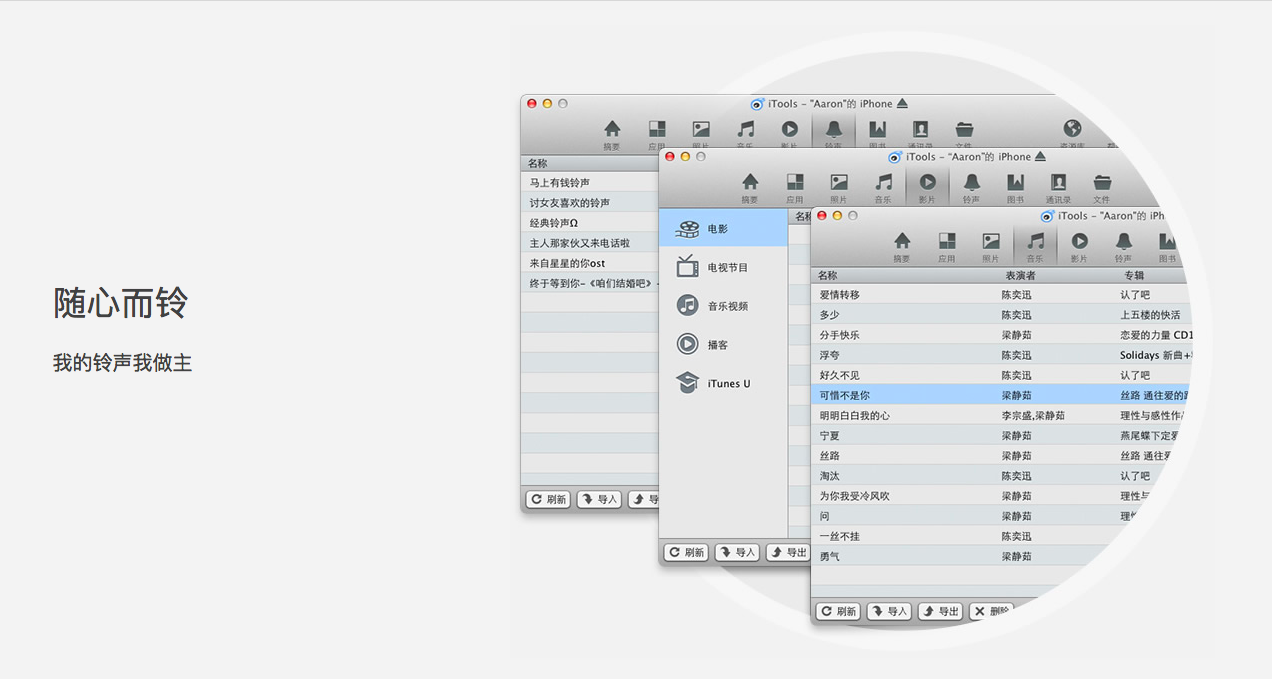Select 影片 play icon in the movies window
The width and height of the screenshot is (1272, 679).
927,182
